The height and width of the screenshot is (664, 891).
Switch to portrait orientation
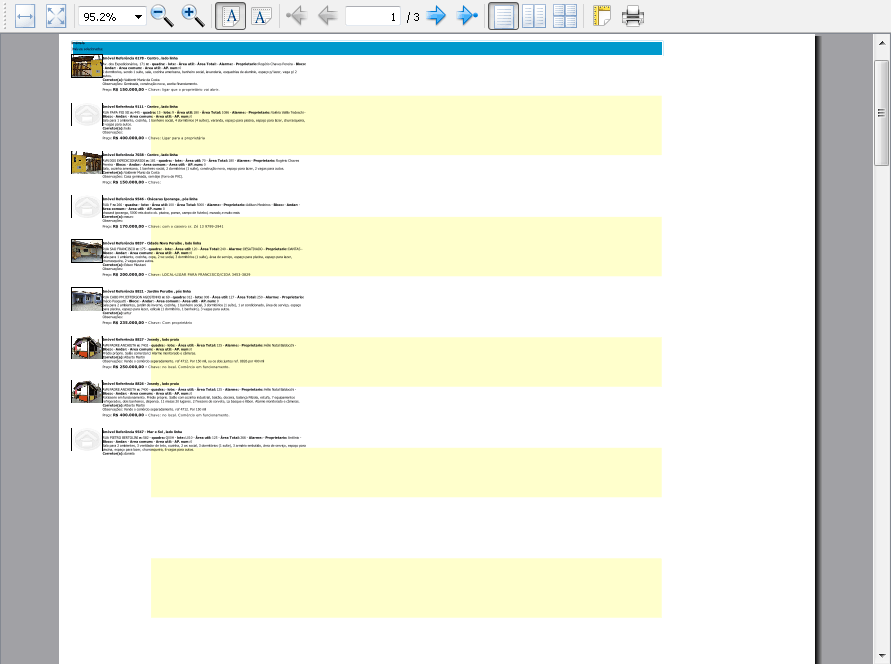231,16
